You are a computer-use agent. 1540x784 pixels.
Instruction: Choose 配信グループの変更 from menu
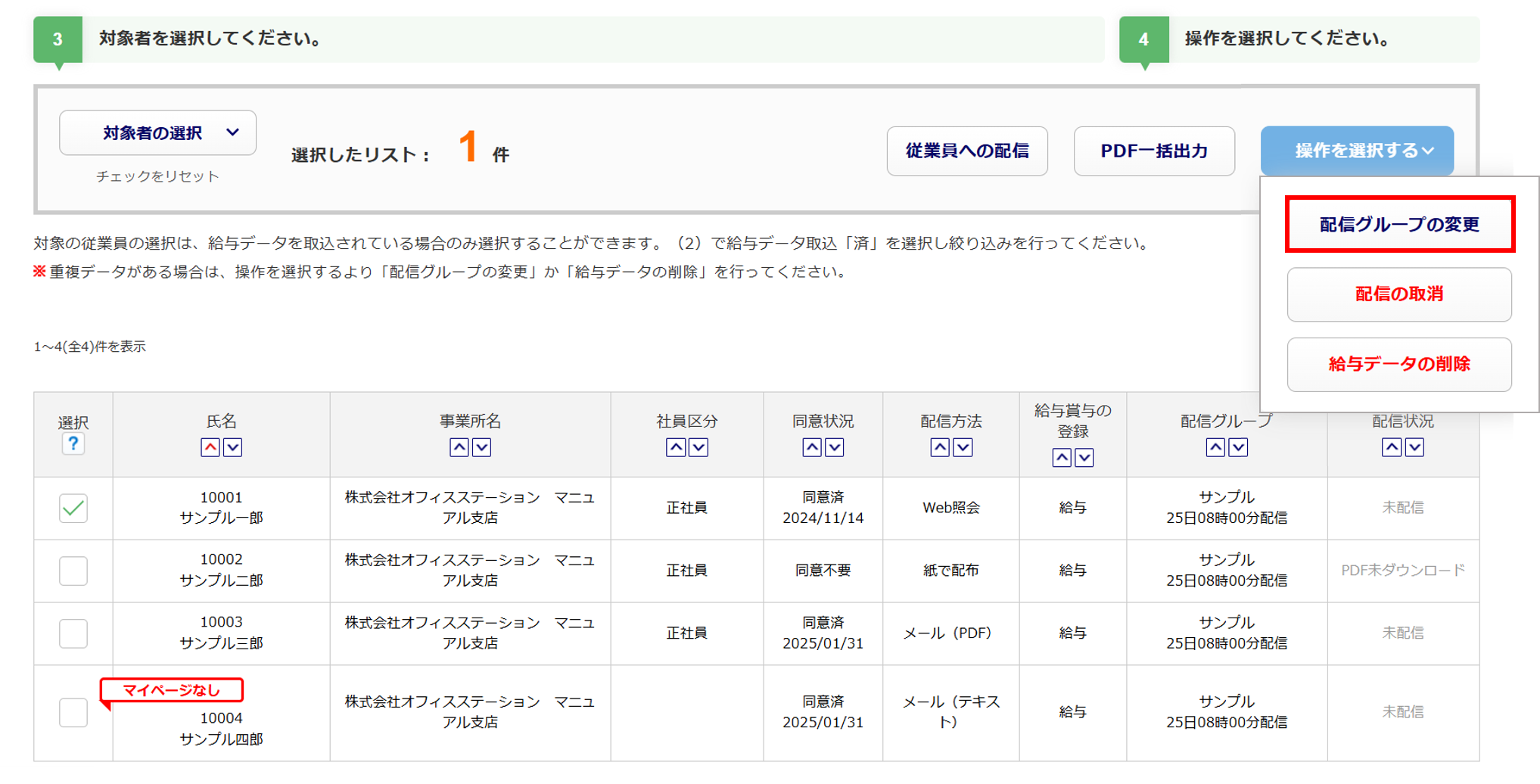(1399, 225)
